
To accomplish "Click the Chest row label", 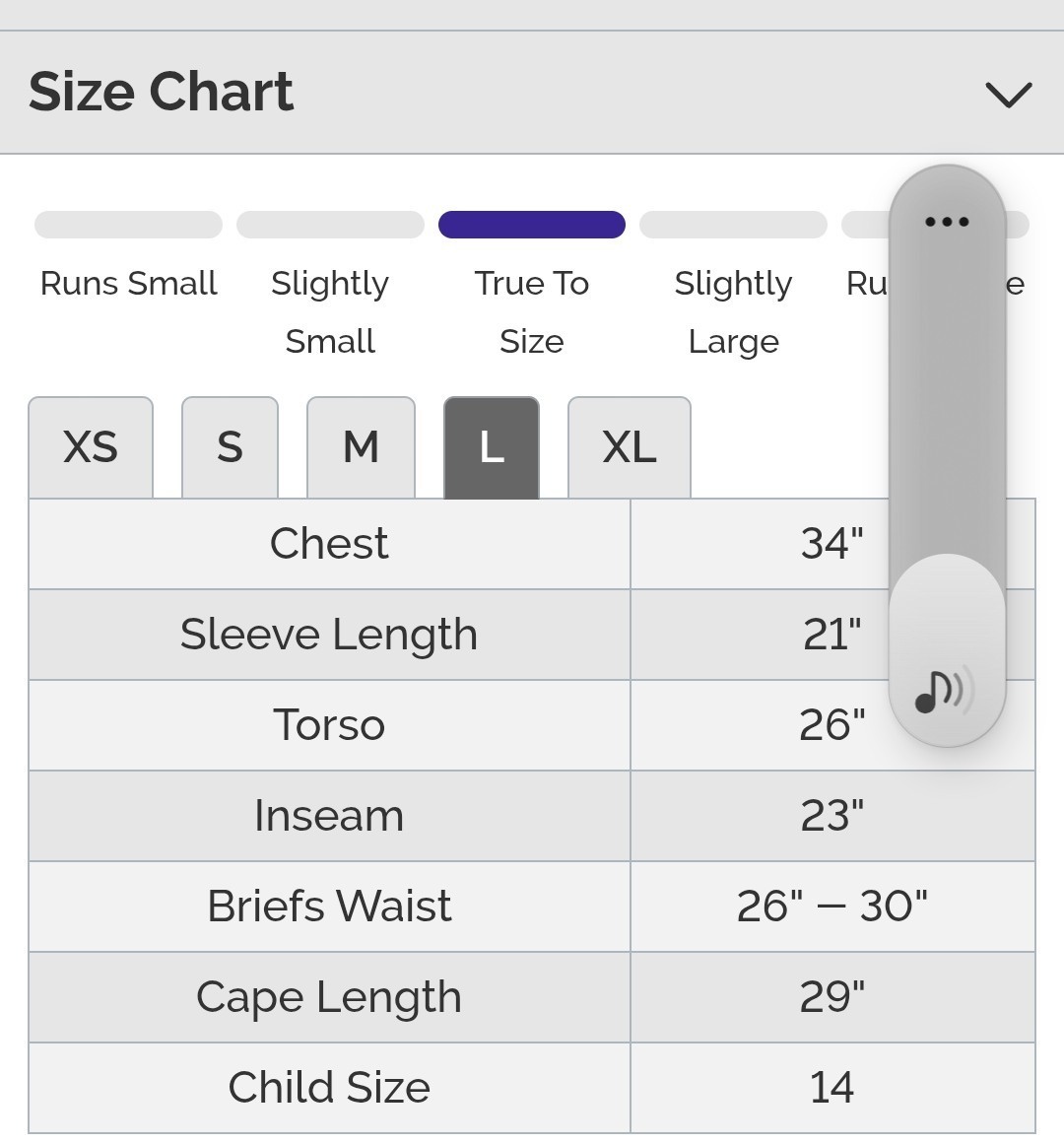I will pos(329,544).
